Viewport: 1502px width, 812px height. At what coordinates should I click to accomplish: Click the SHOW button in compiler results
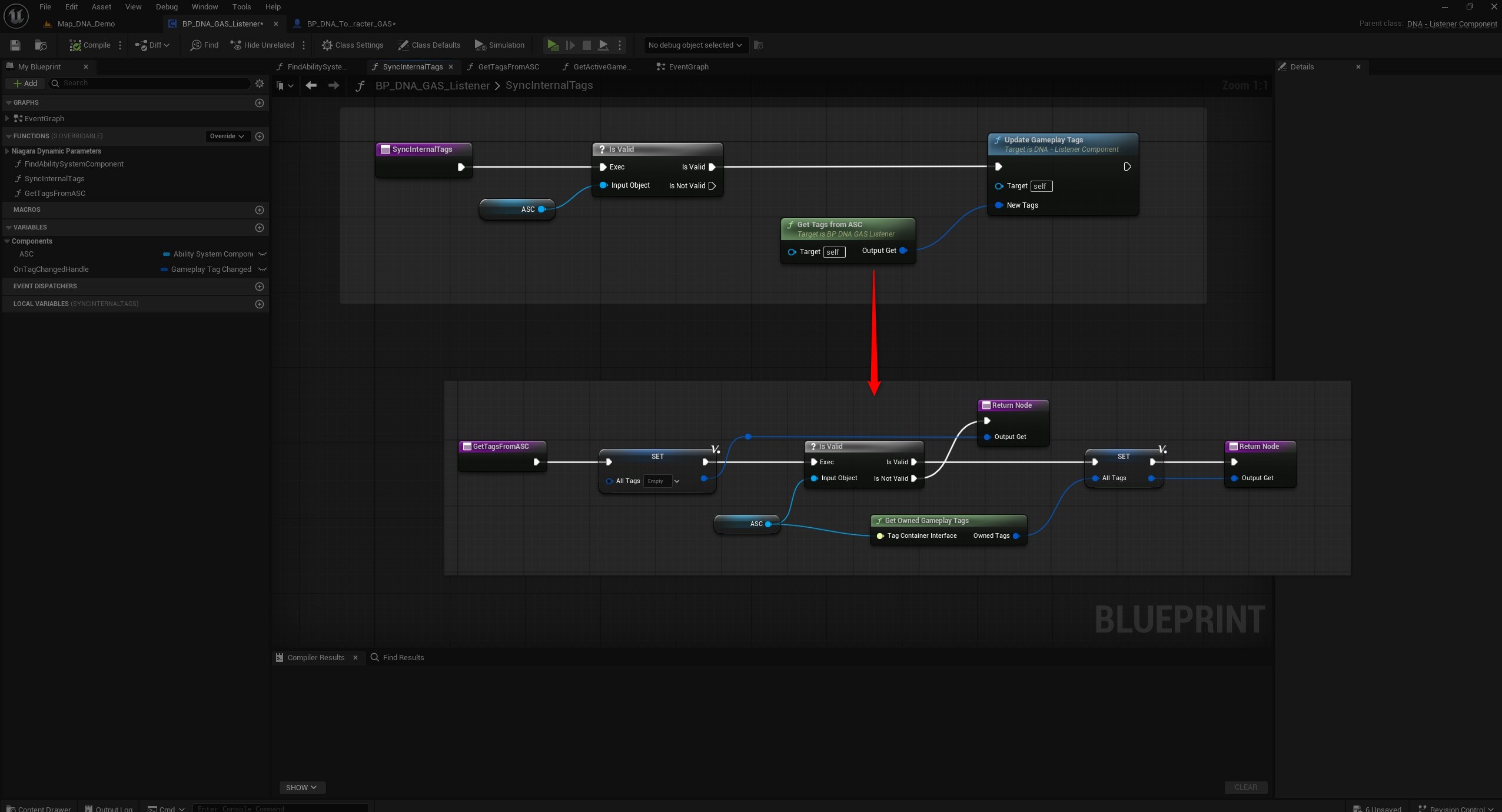[301, 787]
